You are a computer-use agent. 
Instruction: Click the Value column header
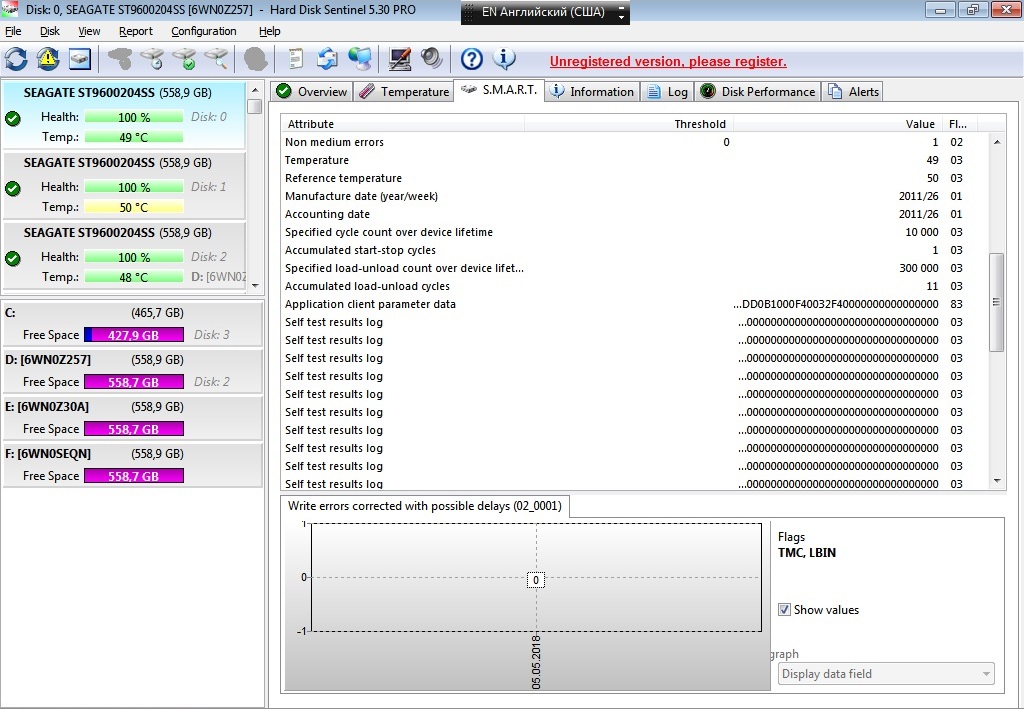click(x=837, y=123)
